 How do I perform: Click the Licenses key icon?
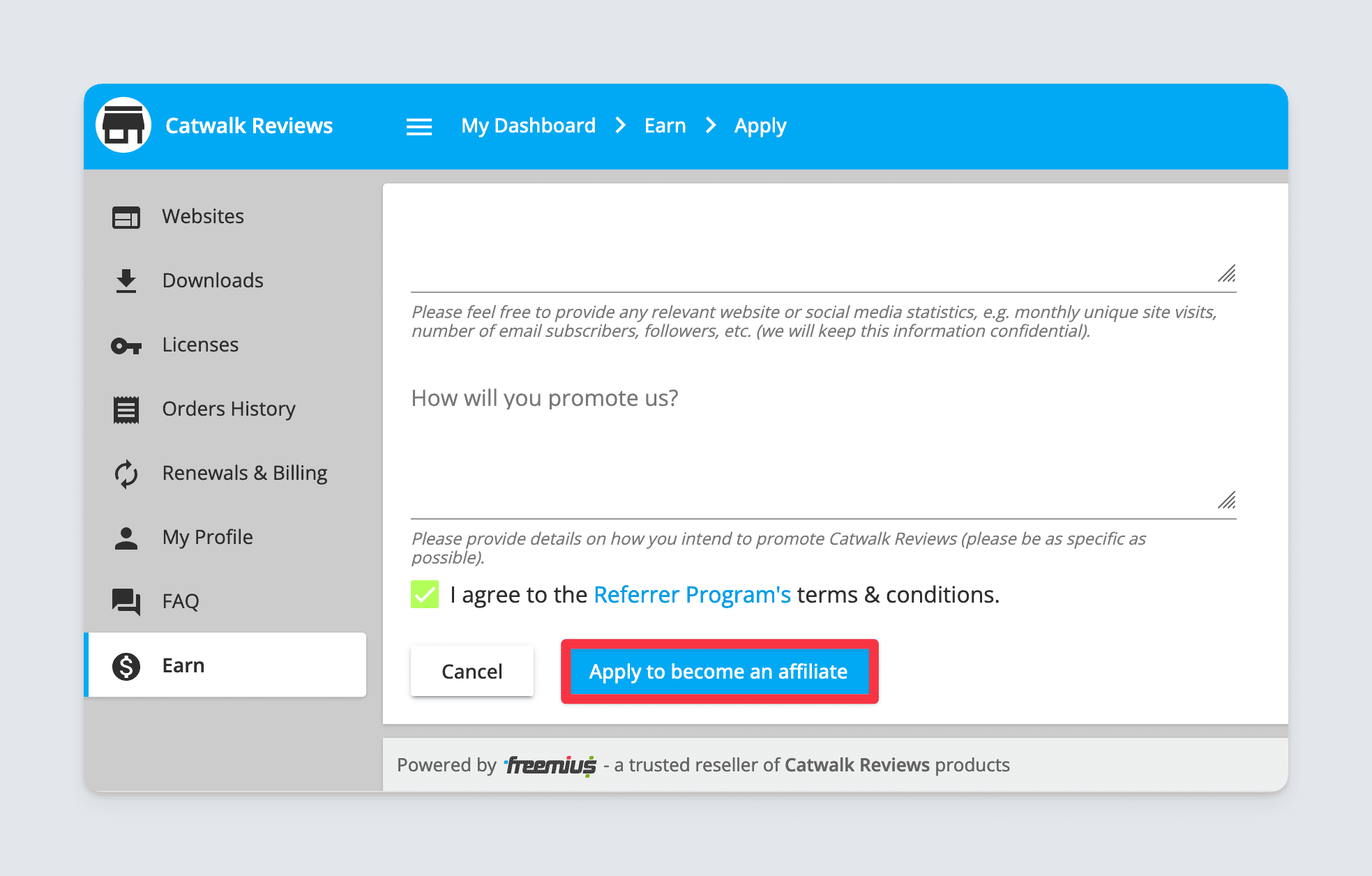tap(126, 345)
